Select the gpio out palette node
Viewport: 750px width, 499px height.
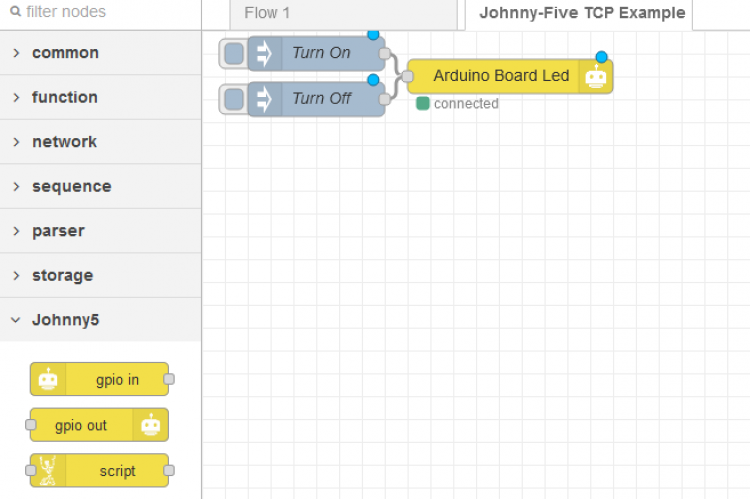pyautogui.click(x=99, y=425)
